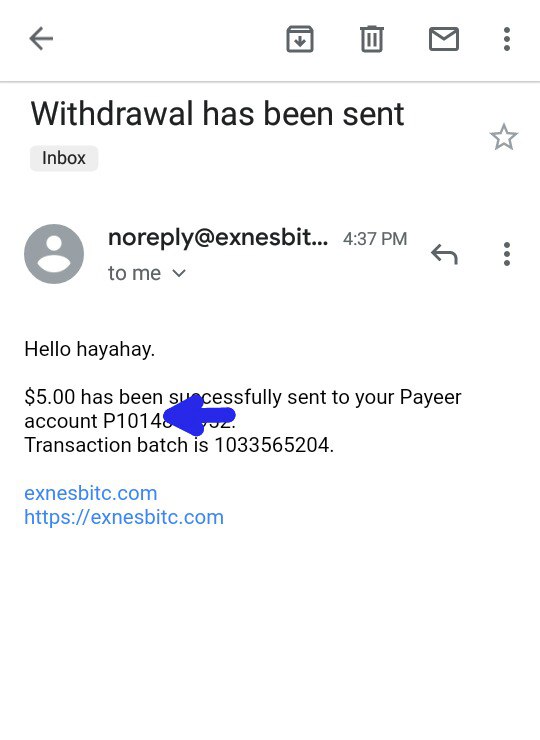Mark email as unread with envelope icon

(444, 39)
